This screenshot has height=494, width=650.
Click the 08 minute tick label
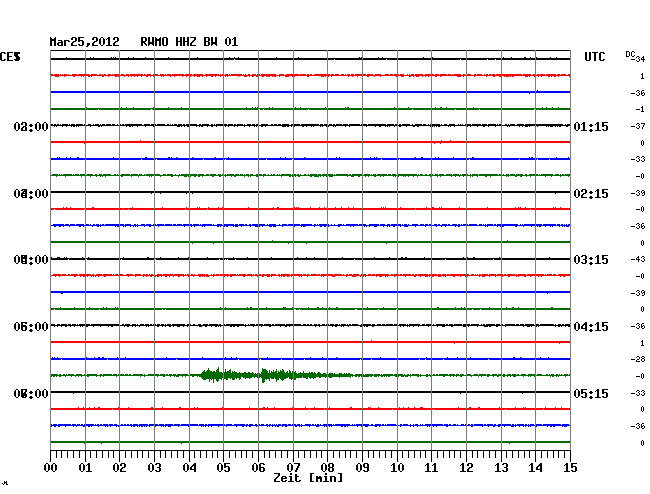pos(327,468)
